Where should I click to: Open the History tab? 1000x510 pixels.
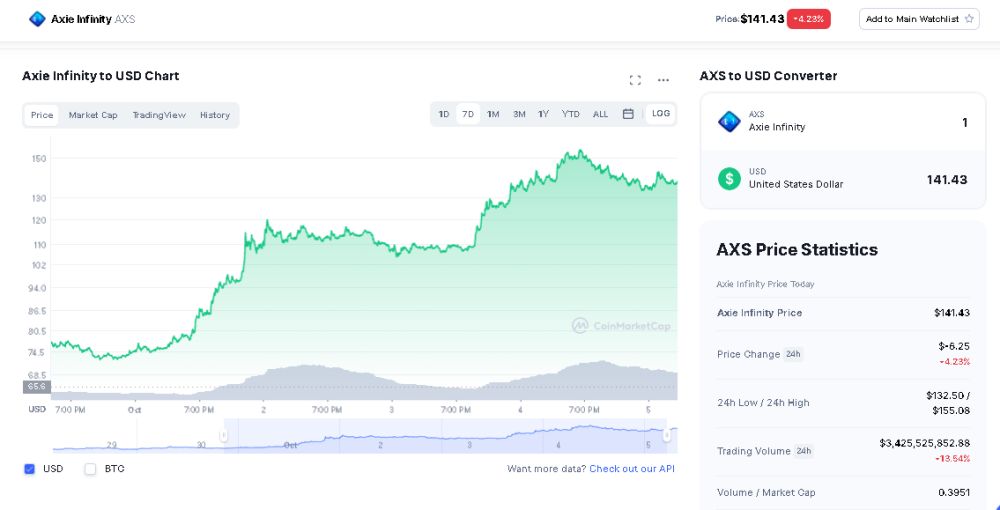coord(215,115)
